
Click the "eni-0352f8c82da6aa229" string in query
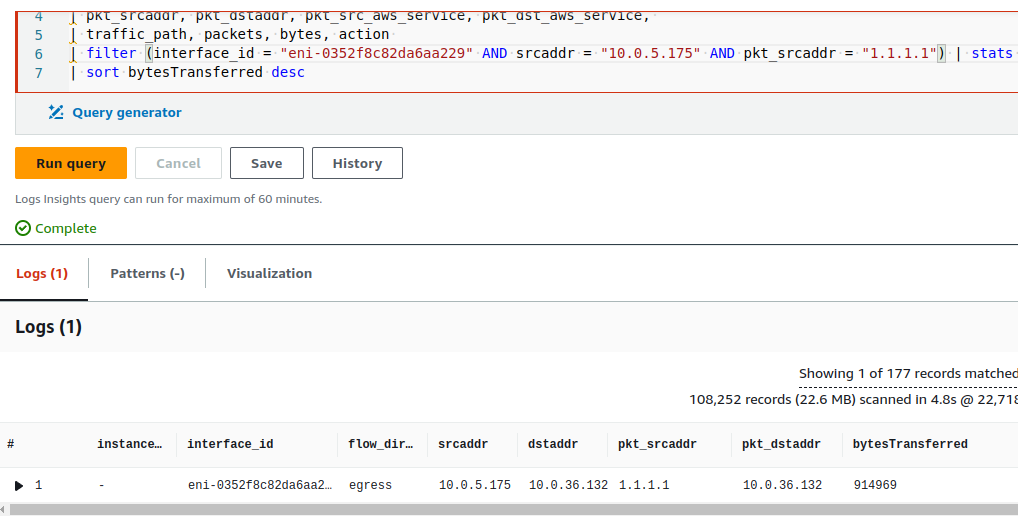point(376,53)
